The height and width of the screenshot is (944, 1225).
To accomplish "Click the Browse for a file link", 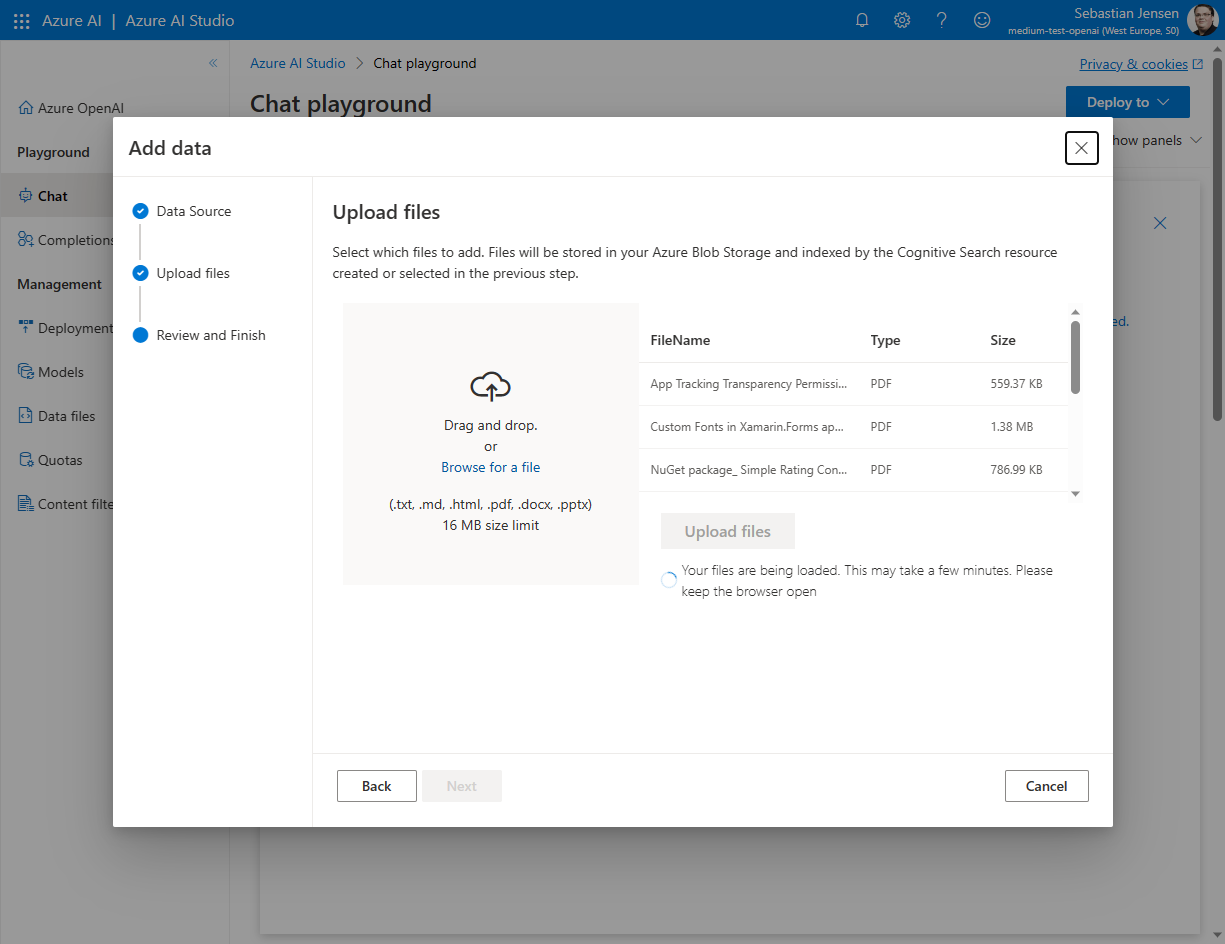I will pyautogui.click(x=490, y=467).
